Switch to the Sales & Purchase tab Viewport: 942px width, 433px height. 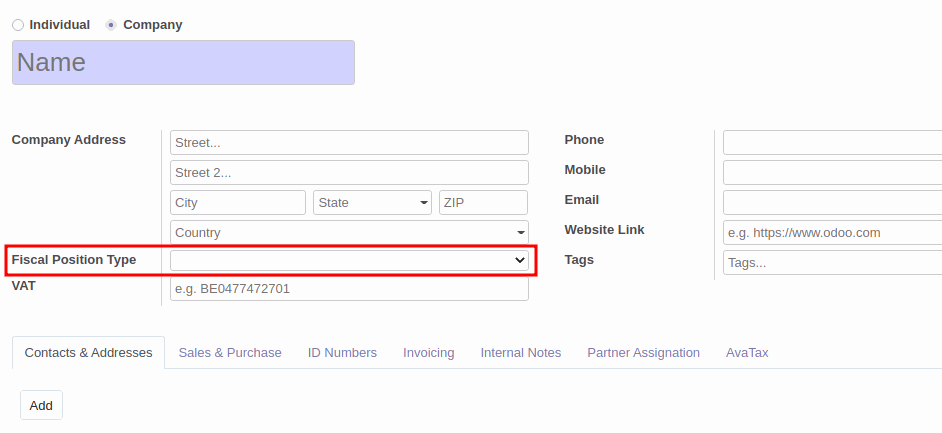(230, 353)
